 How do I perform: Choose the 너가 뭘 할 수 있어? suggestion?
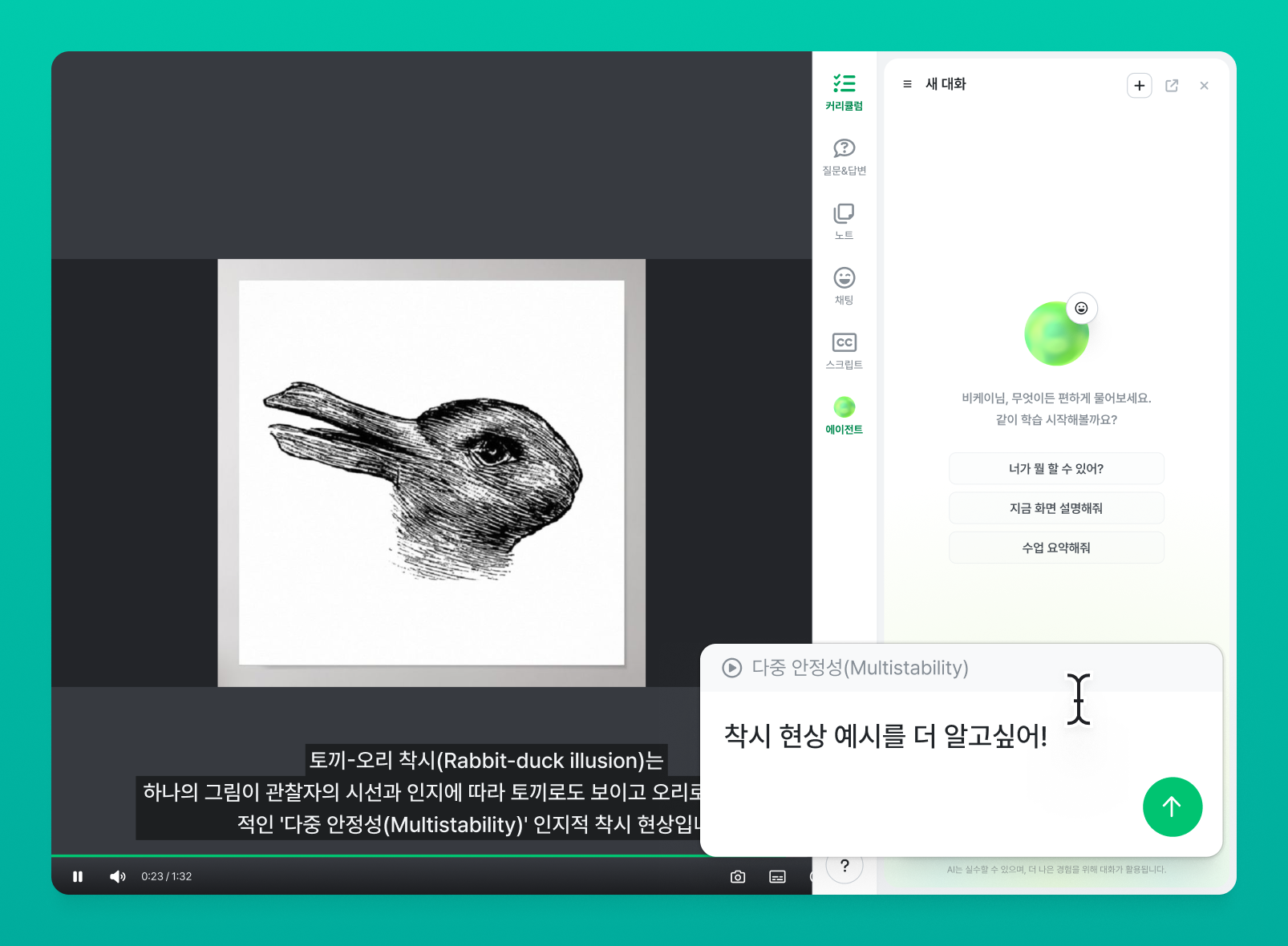point(1055,468)
